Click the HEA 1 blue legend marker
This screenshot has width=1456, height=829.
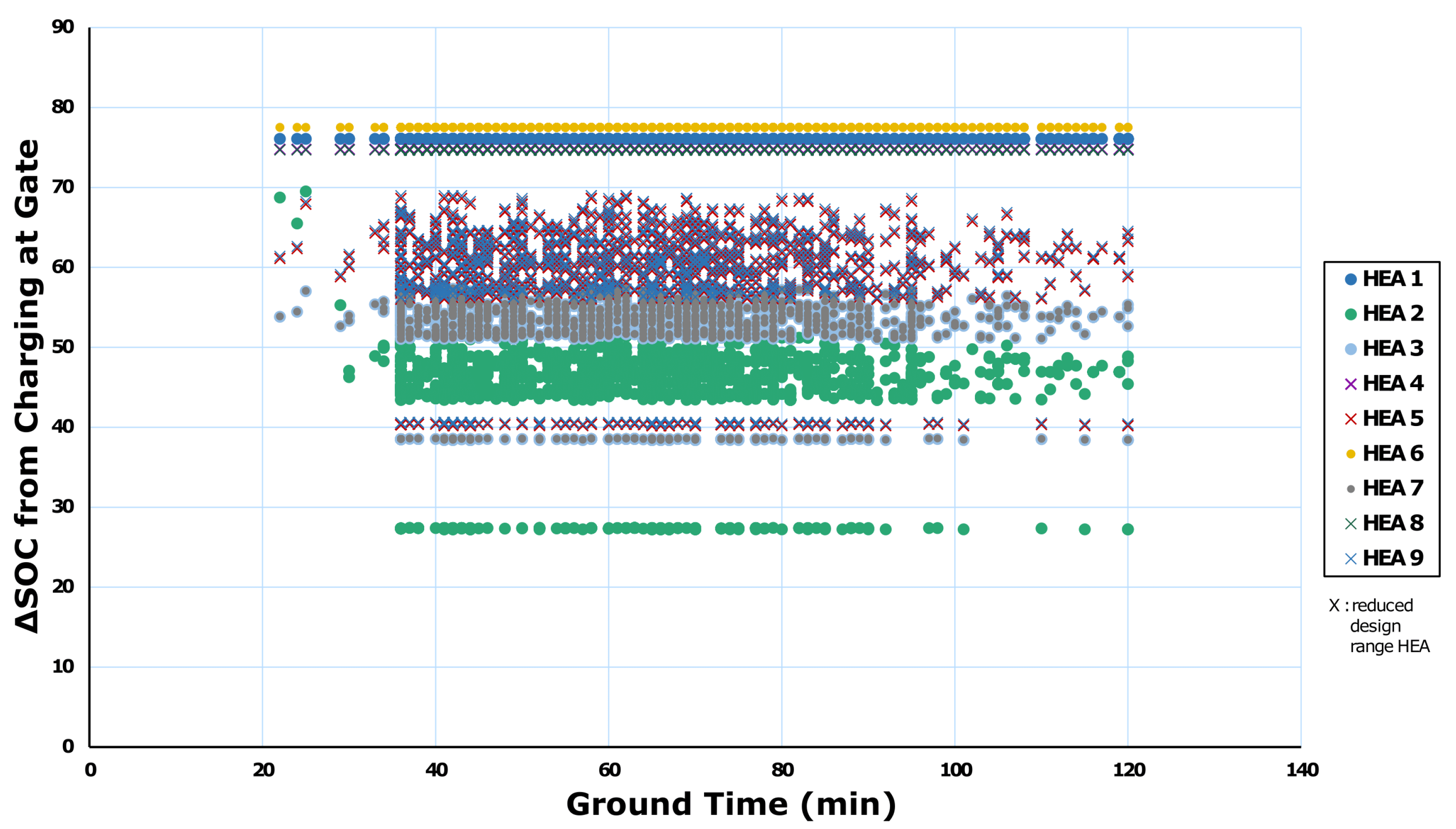click(x=1350, y=279)
